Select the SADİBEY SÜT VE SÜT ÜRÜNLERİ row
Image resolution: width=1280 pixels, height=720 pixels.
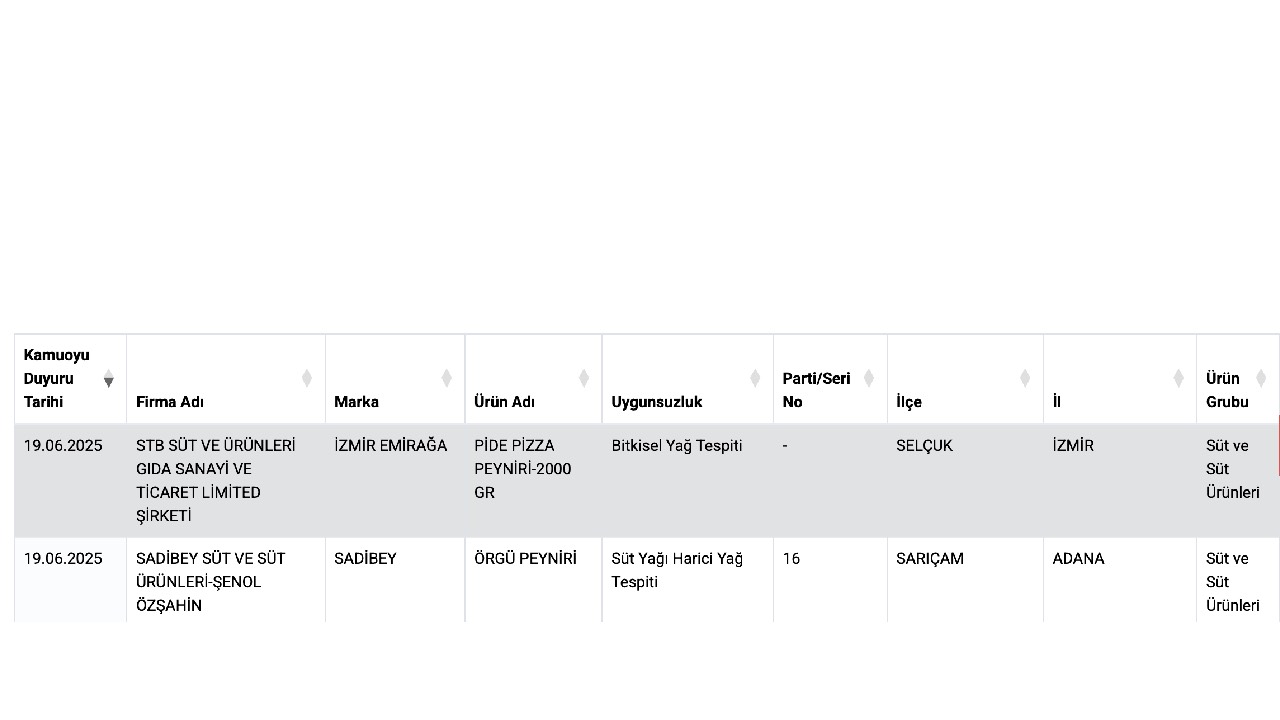pyautogui.click(x=646, y=581)
